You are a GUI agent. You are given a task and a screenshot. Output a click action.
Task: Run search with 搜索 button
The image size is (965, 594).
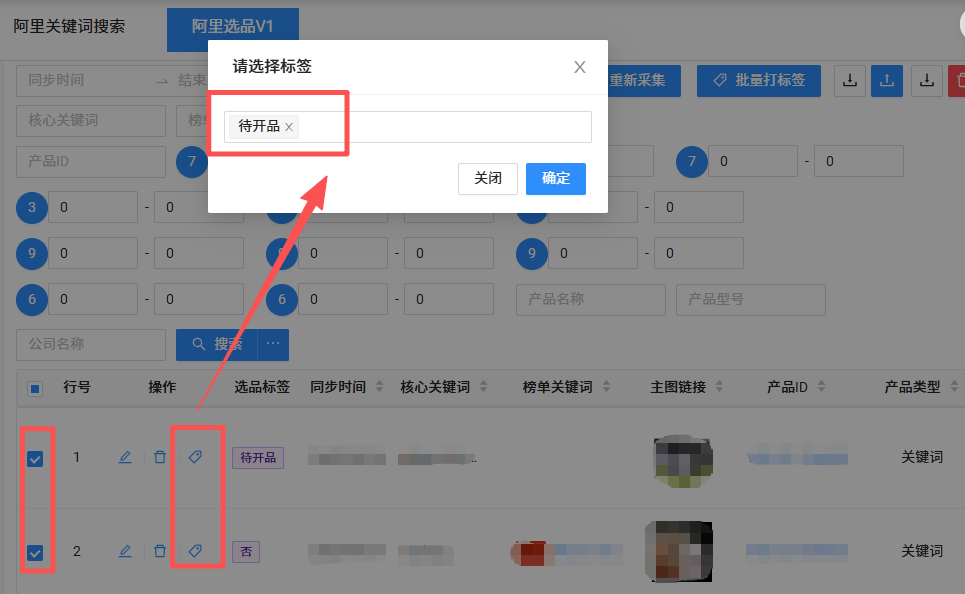coord(217,345)
